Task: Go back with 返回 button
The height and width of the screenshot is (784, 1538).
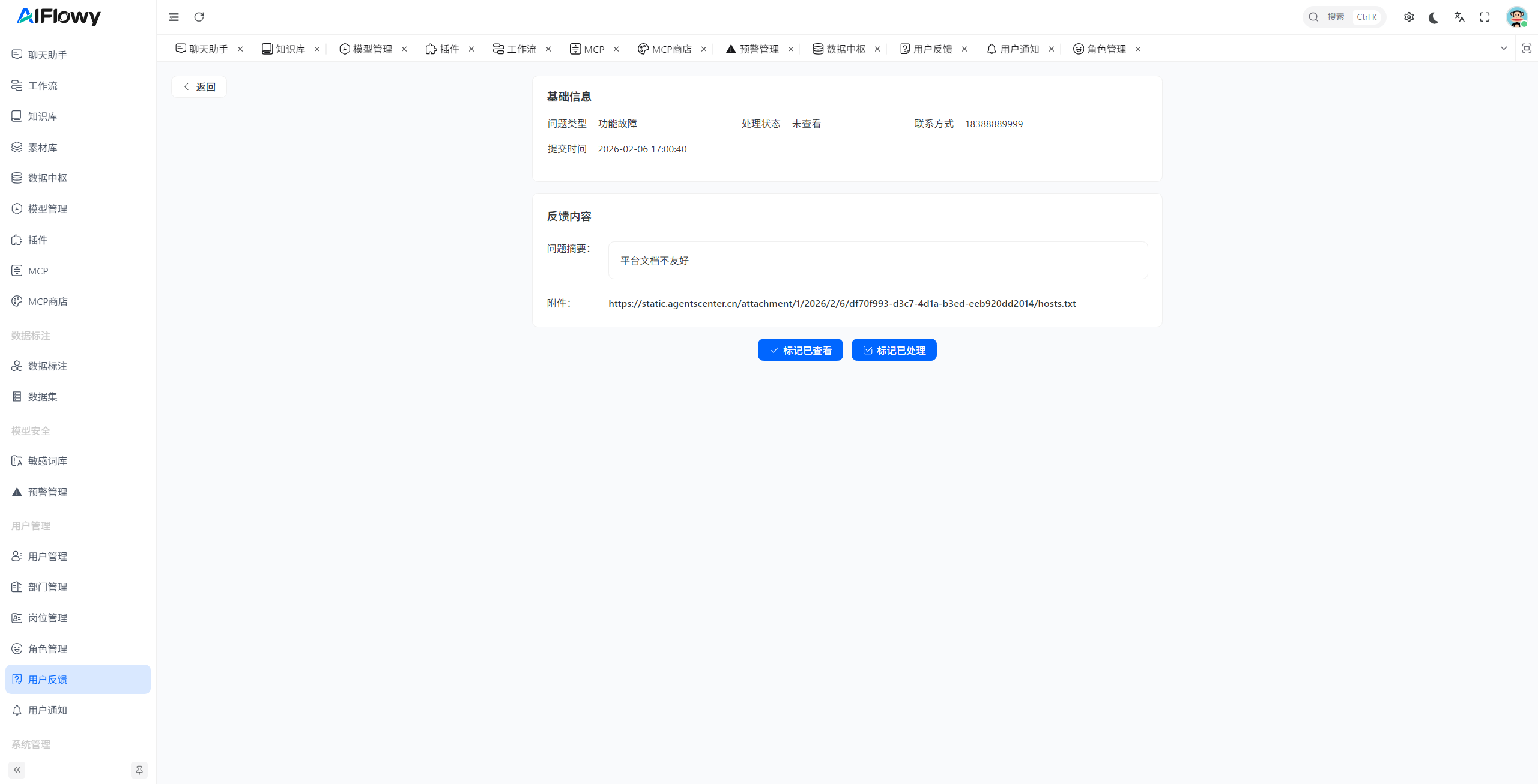Action: [199, 87]
